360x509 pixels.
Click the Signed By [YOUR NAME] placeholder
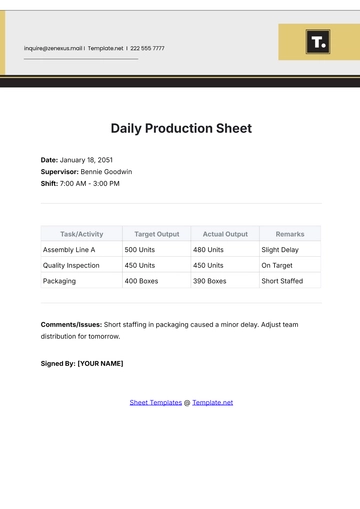[x=82, y=364]
